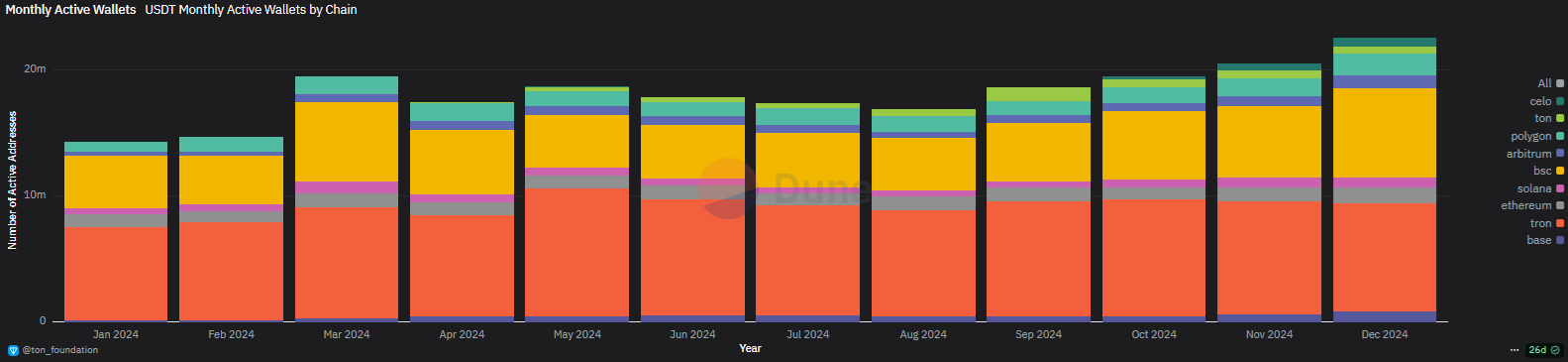Viewport: 1568px width, 362px height.
Task: Click the ton_foundation shield icon
Action: tap(13, 350)
